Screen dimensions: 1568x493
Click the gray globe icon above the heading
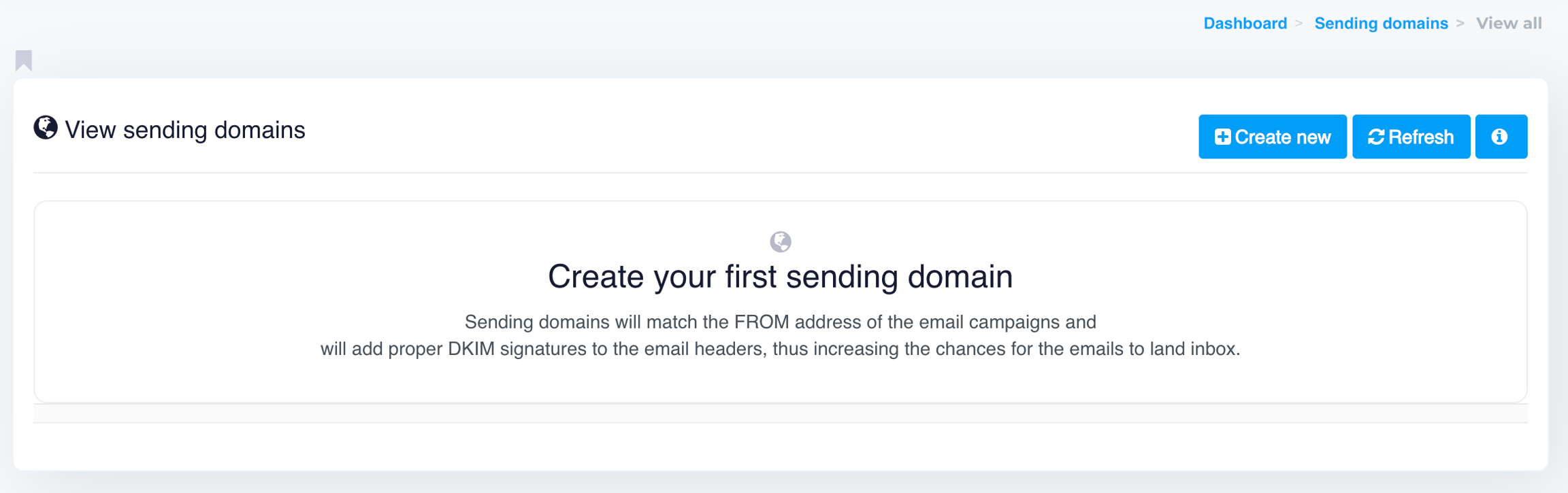[x=781, y=241]
